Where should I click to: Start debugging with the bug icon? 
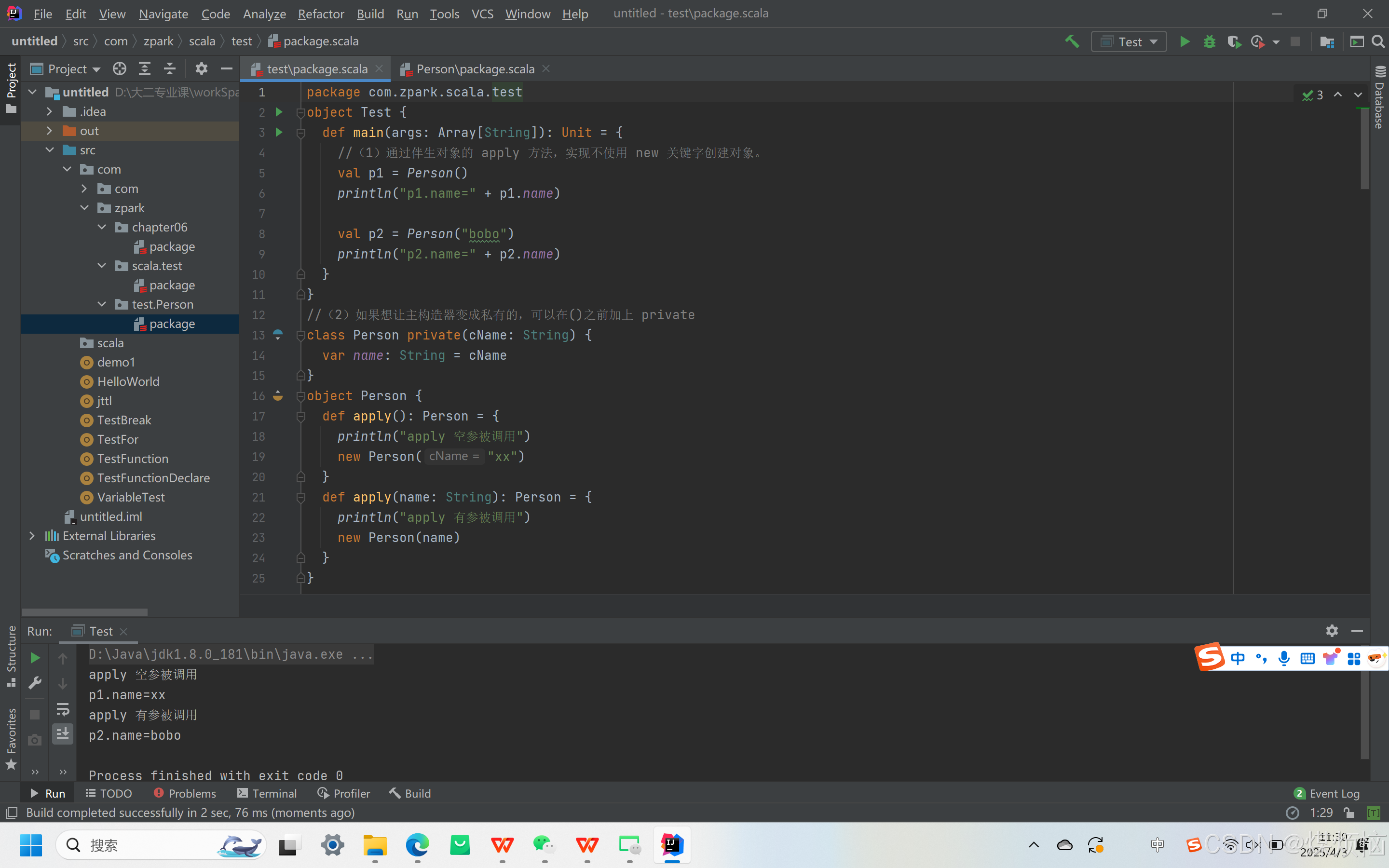[x=1210, y=41]
